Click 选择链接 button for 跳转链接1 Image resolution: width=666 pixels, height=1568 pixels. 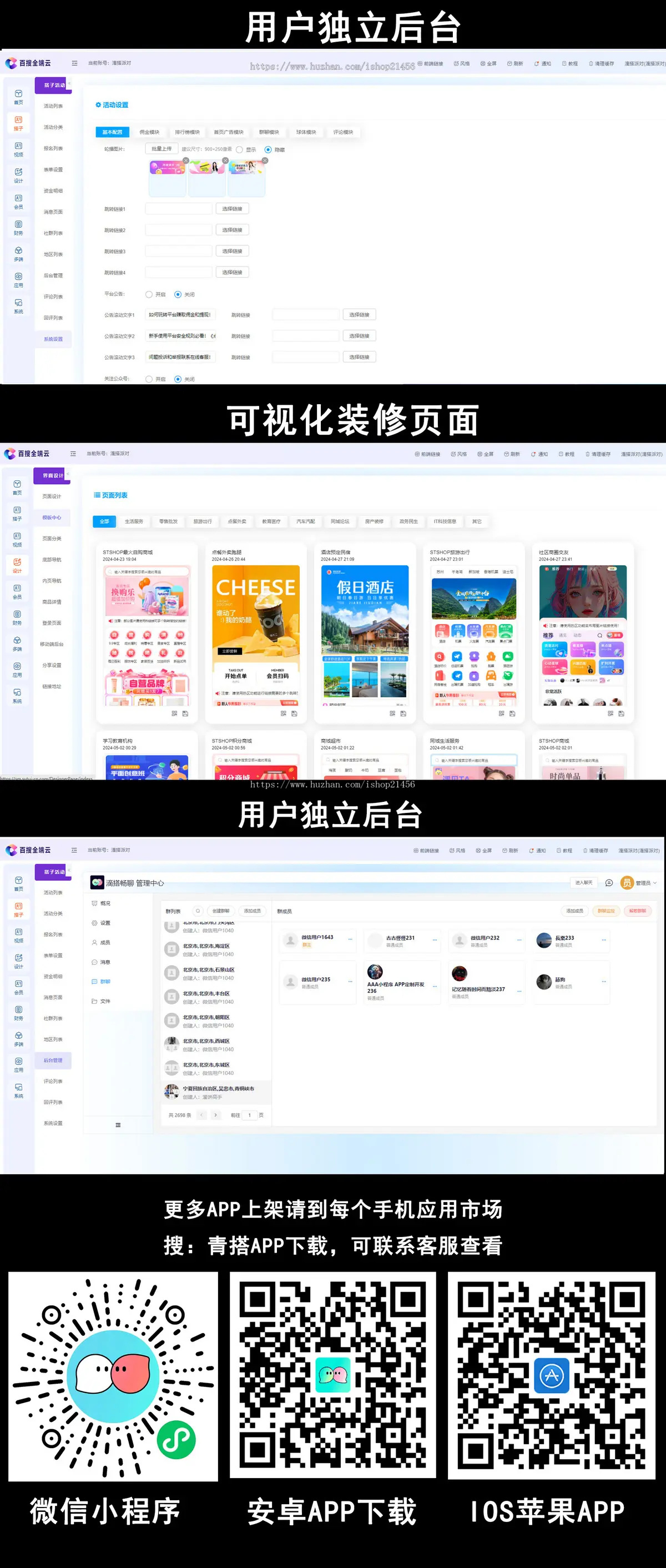click(x=233, y=209)
